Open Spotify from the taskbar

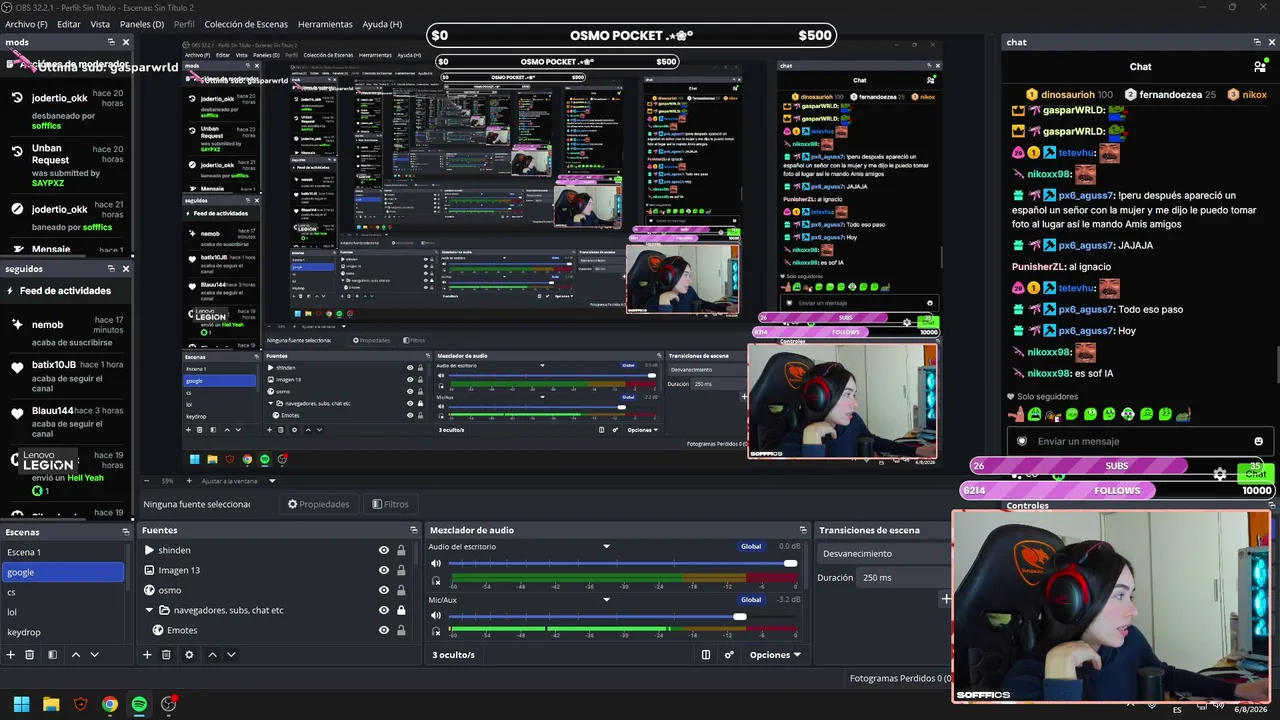pos(139,704)
